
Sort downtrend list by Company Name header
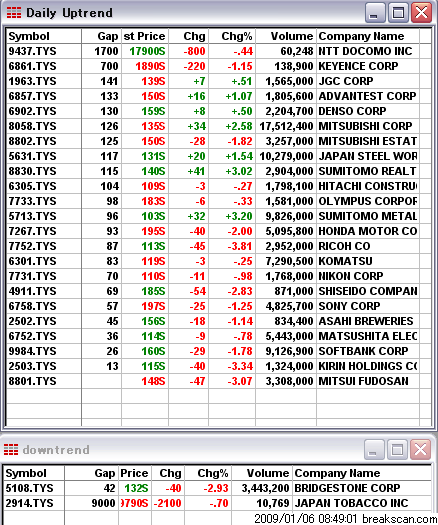[x=362, y=473]
